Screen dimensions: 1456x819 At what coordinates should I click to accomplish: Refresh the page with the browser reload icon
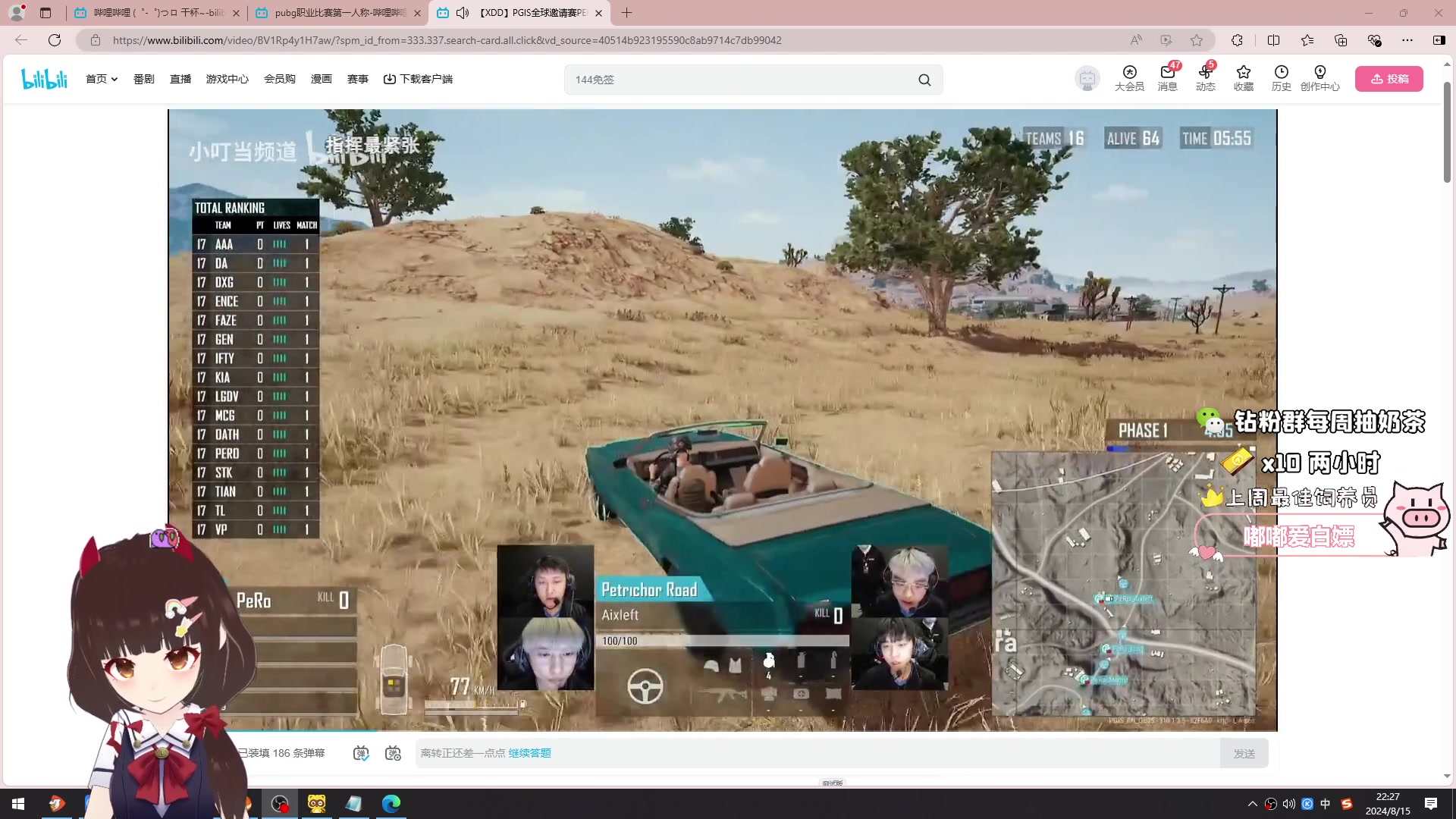pos(55,40)
